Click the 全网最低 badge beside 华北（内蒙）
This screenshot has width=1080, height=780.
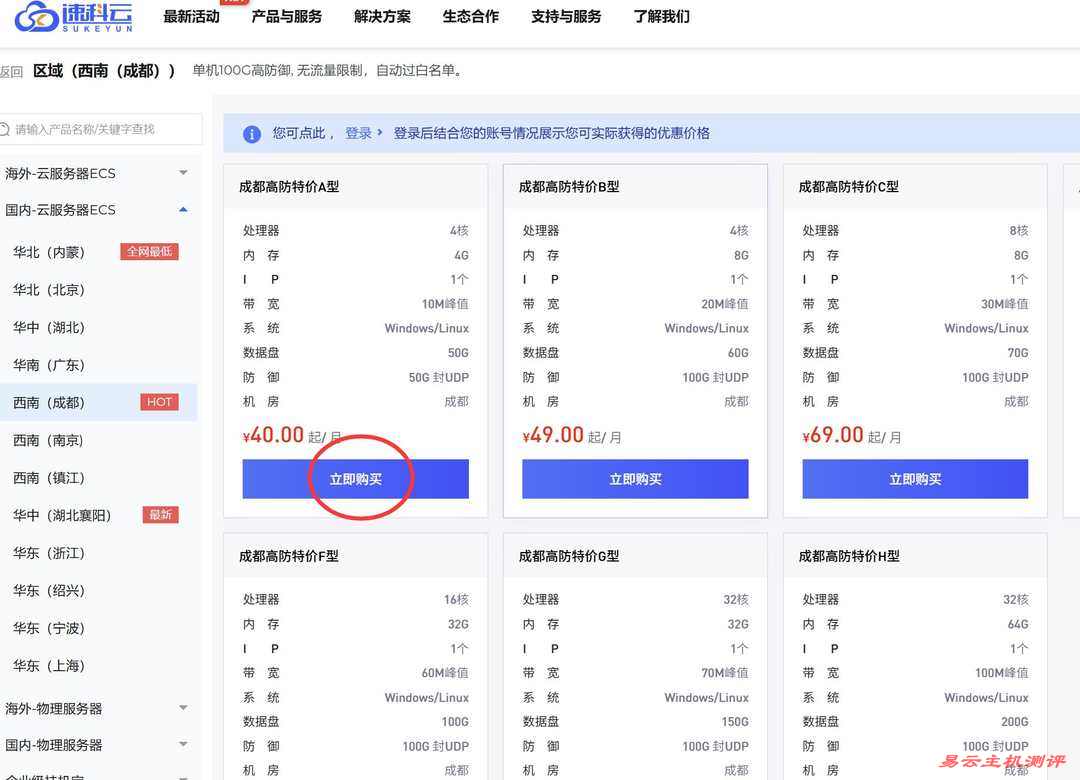click(x=149, y=252)
